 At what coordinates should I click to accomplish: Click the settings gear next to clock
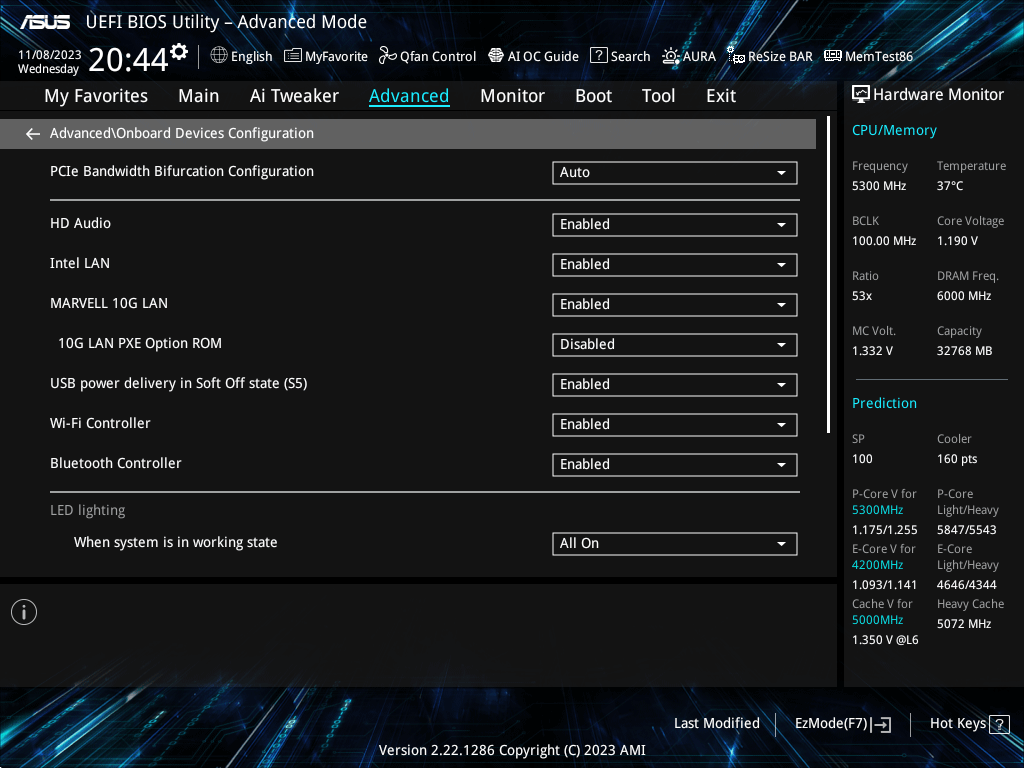tap(179, 52)
